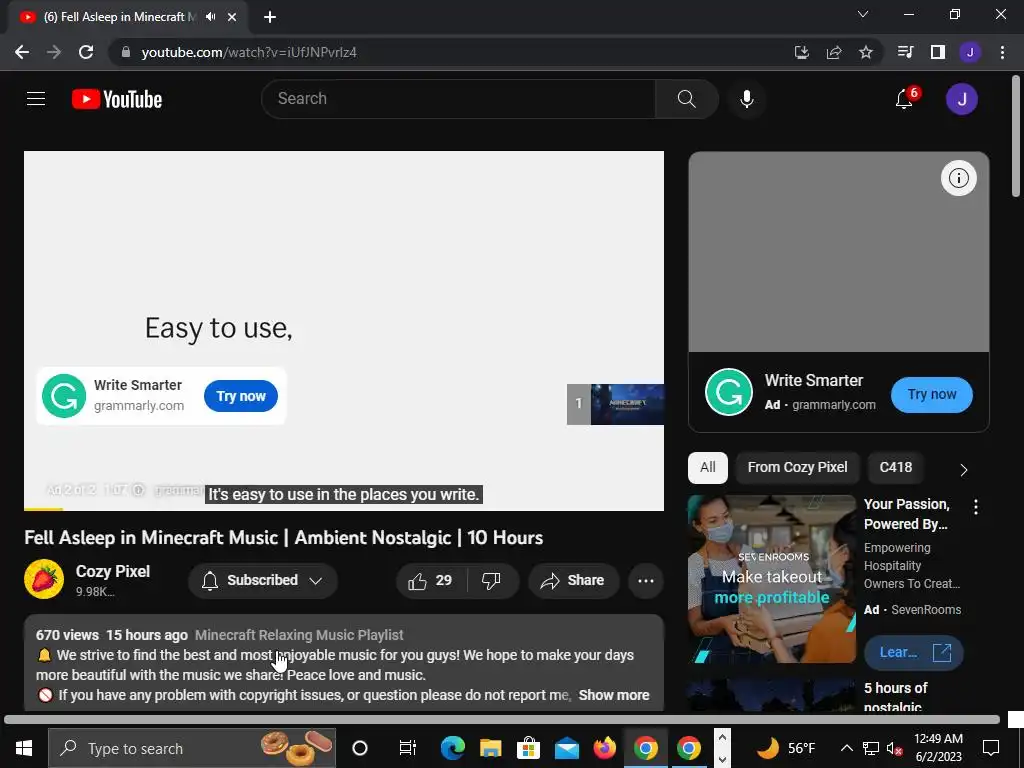The width and height of the screenshot is (1024, 768).
Task: Click the vertical page scrollbar
Action: point(1016,136)
